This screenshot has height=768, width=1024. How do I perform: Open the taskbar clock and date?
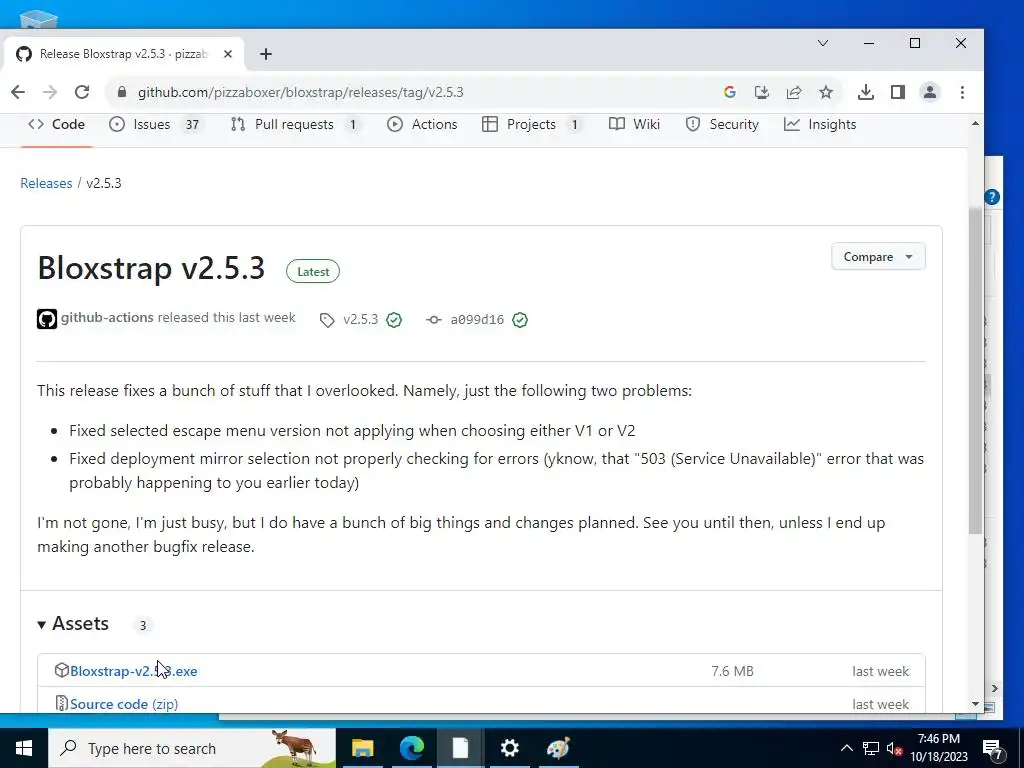coord(939,748)
